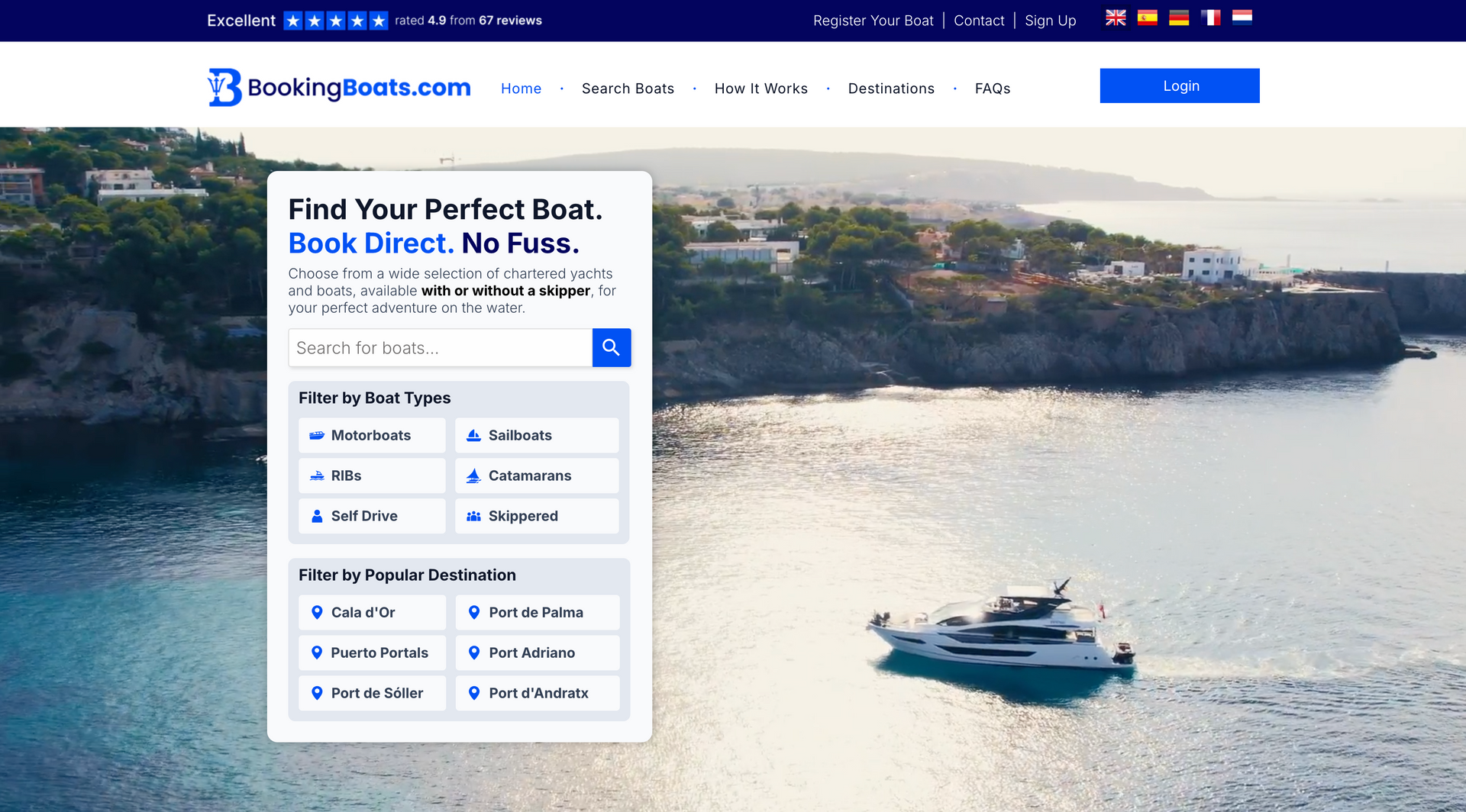Choose the Self Drive filter
This screenshot has height=812, width=1466.
372,516
